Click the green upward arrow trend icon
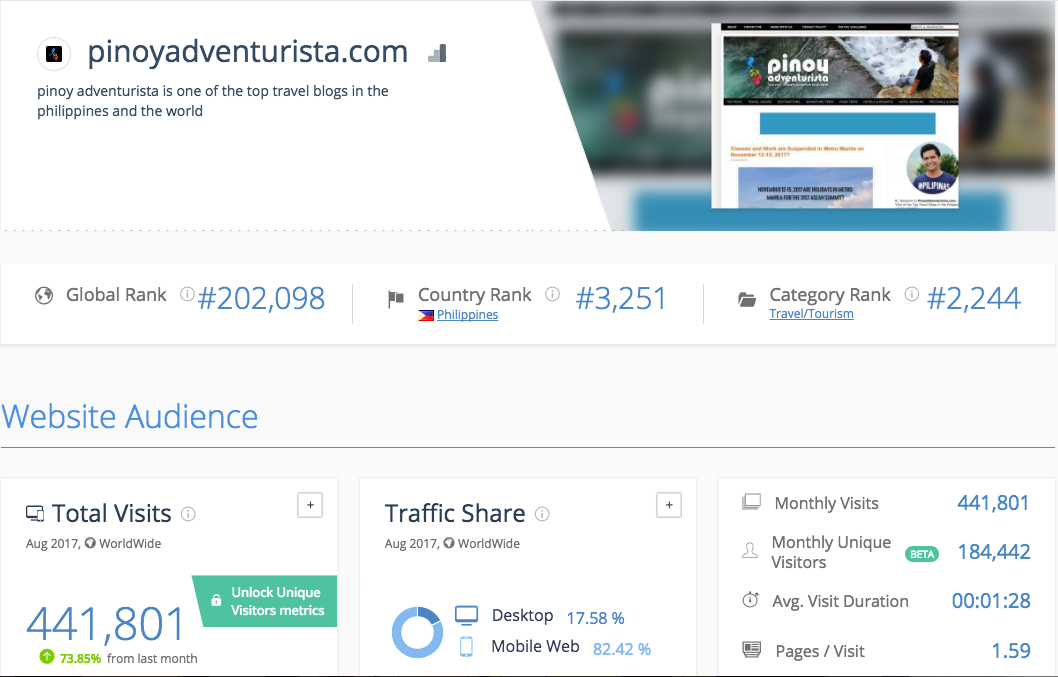Viewport: 1058px width, 677px height. [47, 656]
